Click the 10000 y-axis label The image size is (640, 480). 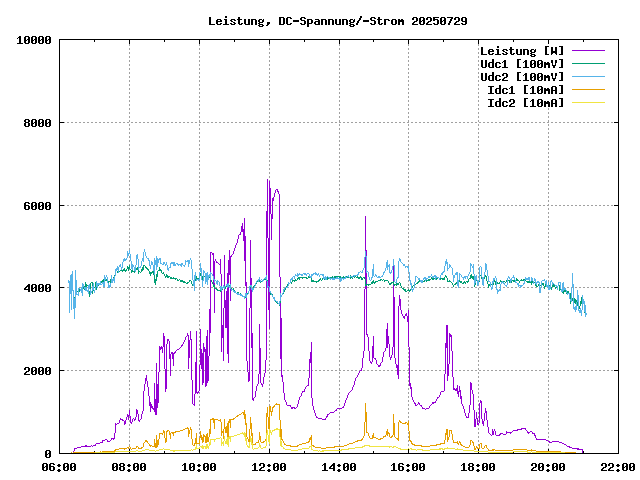tap(34, 40)
